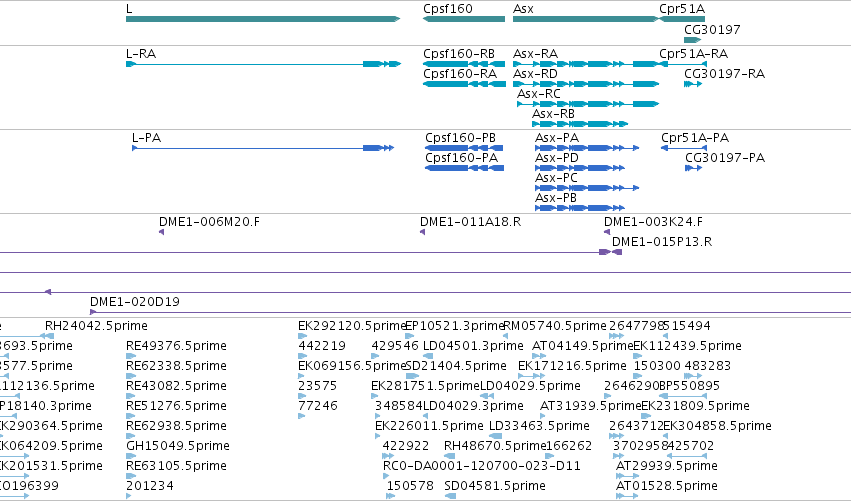
Task: Select the Cpr51A-PA protein
Action: pos(684,148)
